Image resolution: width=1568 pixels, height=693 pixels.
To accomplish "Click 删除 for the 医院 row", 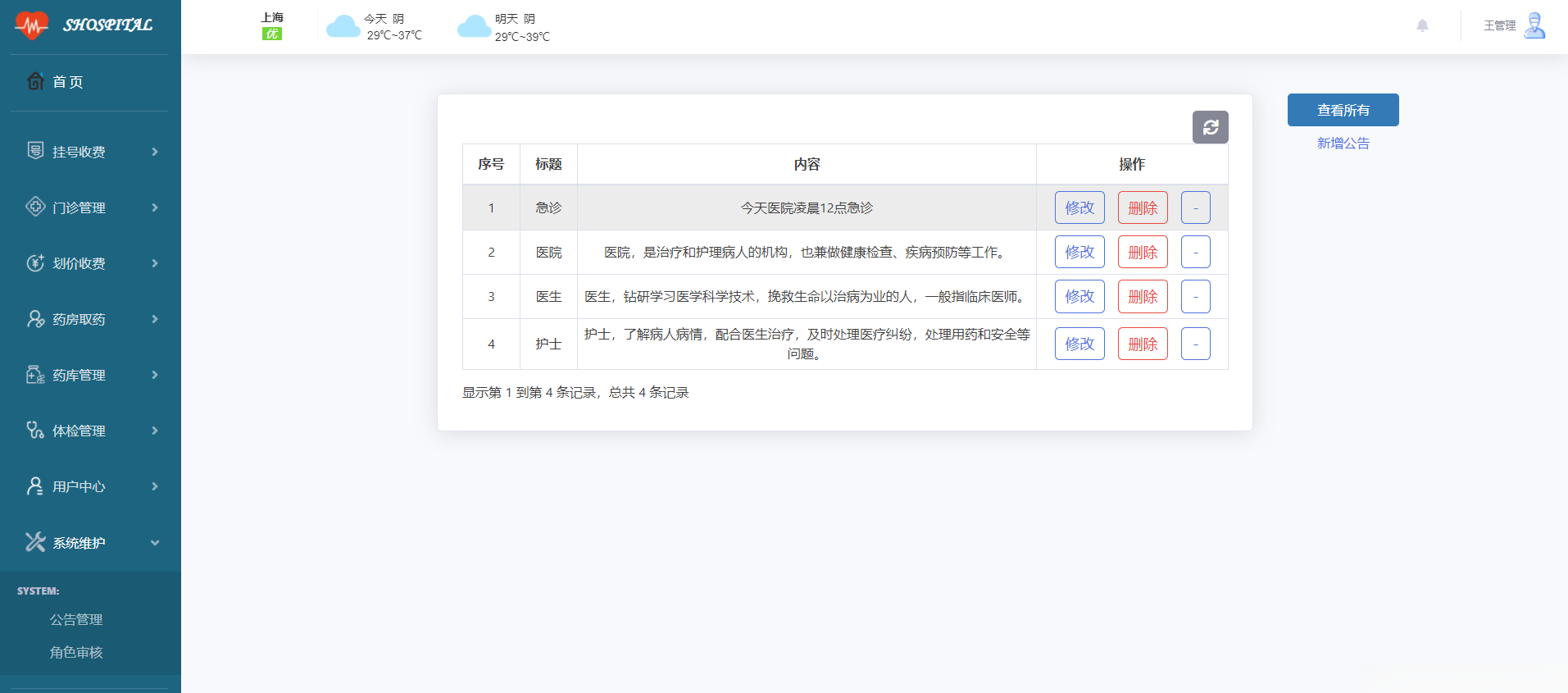I will click(1143, 252).
